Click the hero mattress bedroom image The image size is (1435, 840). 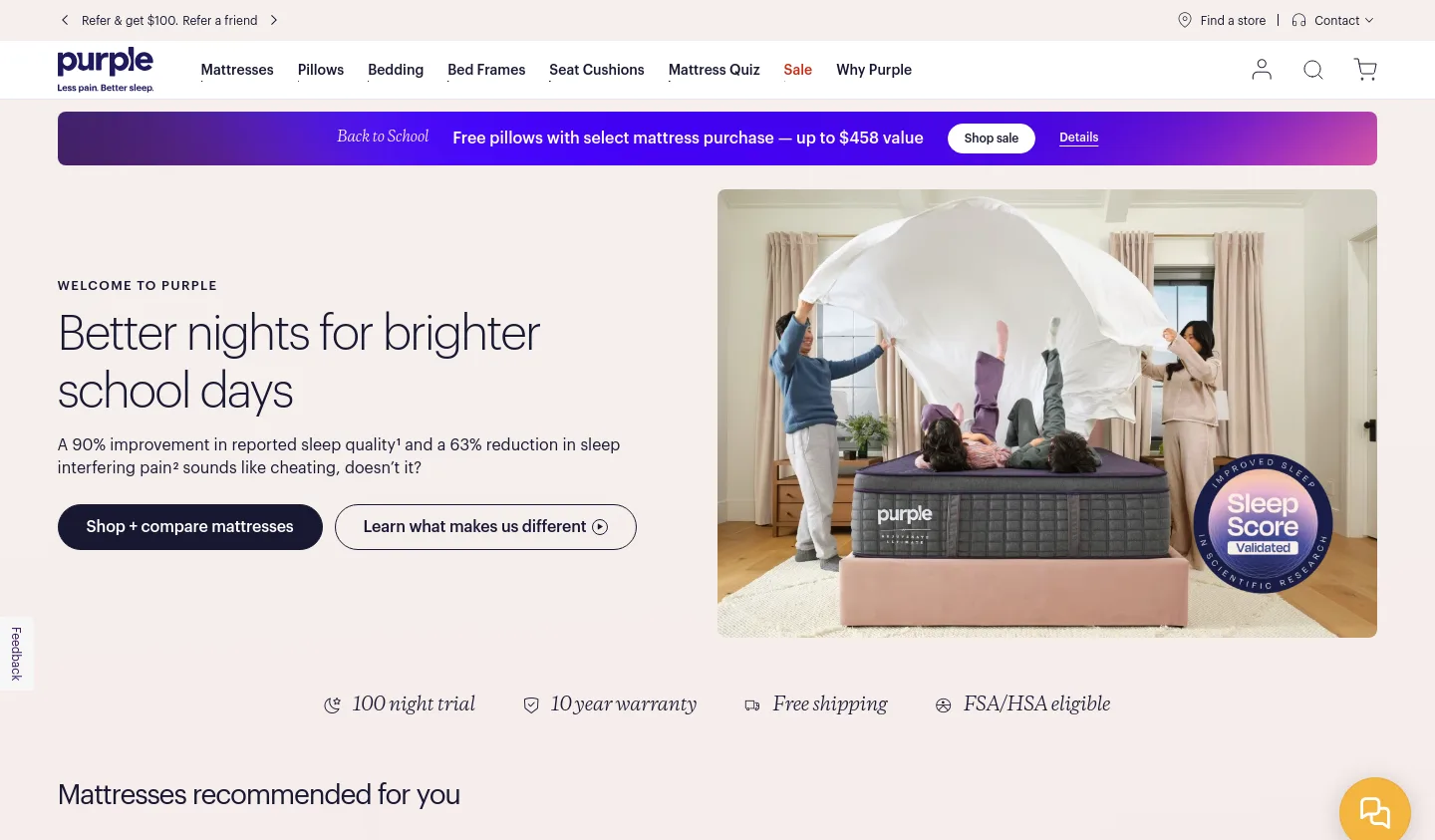click(x=1047, y=414)
